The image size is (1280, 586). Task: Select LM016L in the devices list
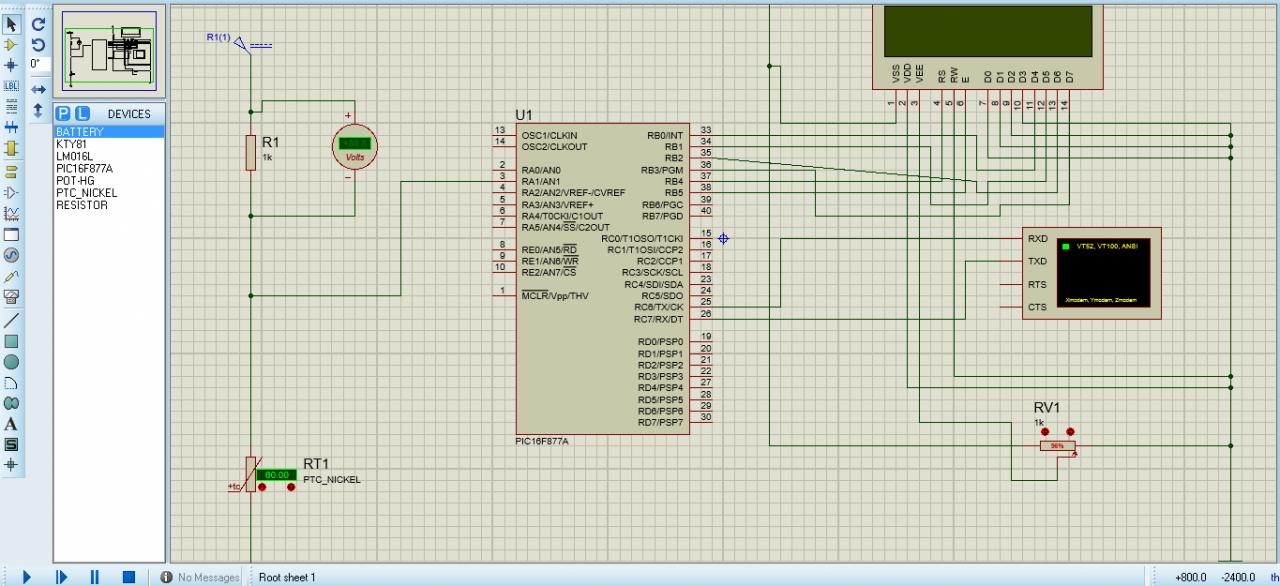tap(75, 156)
